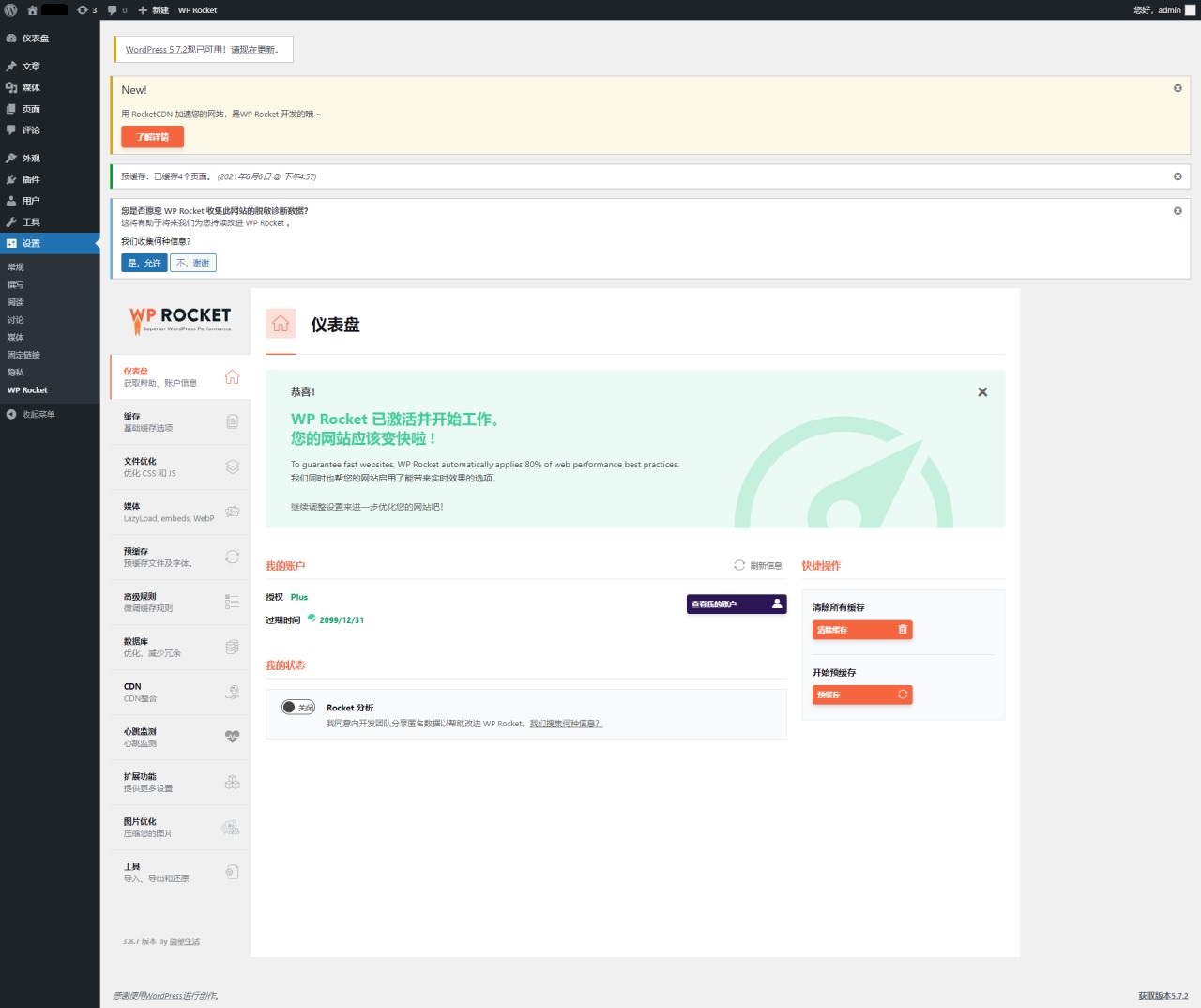Click 我们搜集何种信息? link under Rocket 分析
This screenshot has height=1008, width=1201.
pos(566,724)
